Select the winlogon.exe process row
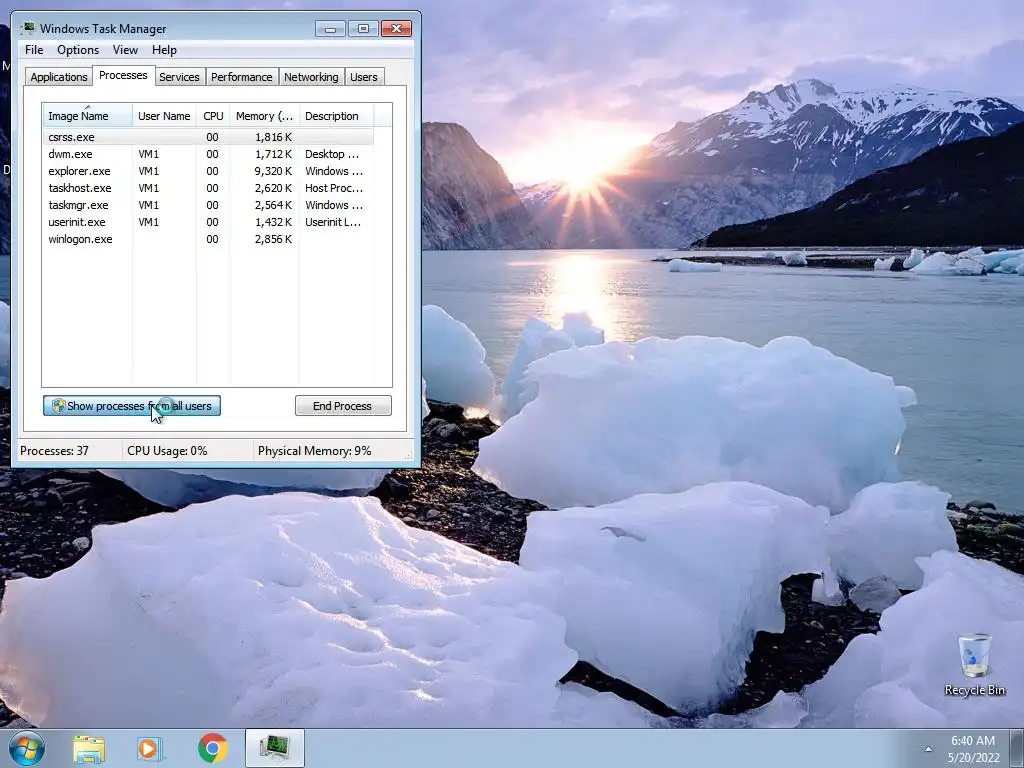Screen dimensions: 1024x768 coord(208,239)
